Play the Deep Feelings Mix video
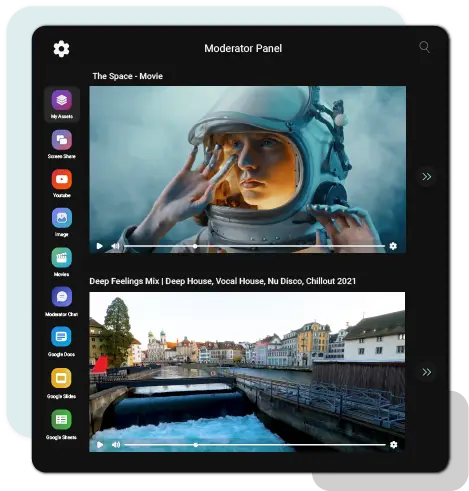Image resolution: width=469 pixels, height=491 pixels. 100,445
